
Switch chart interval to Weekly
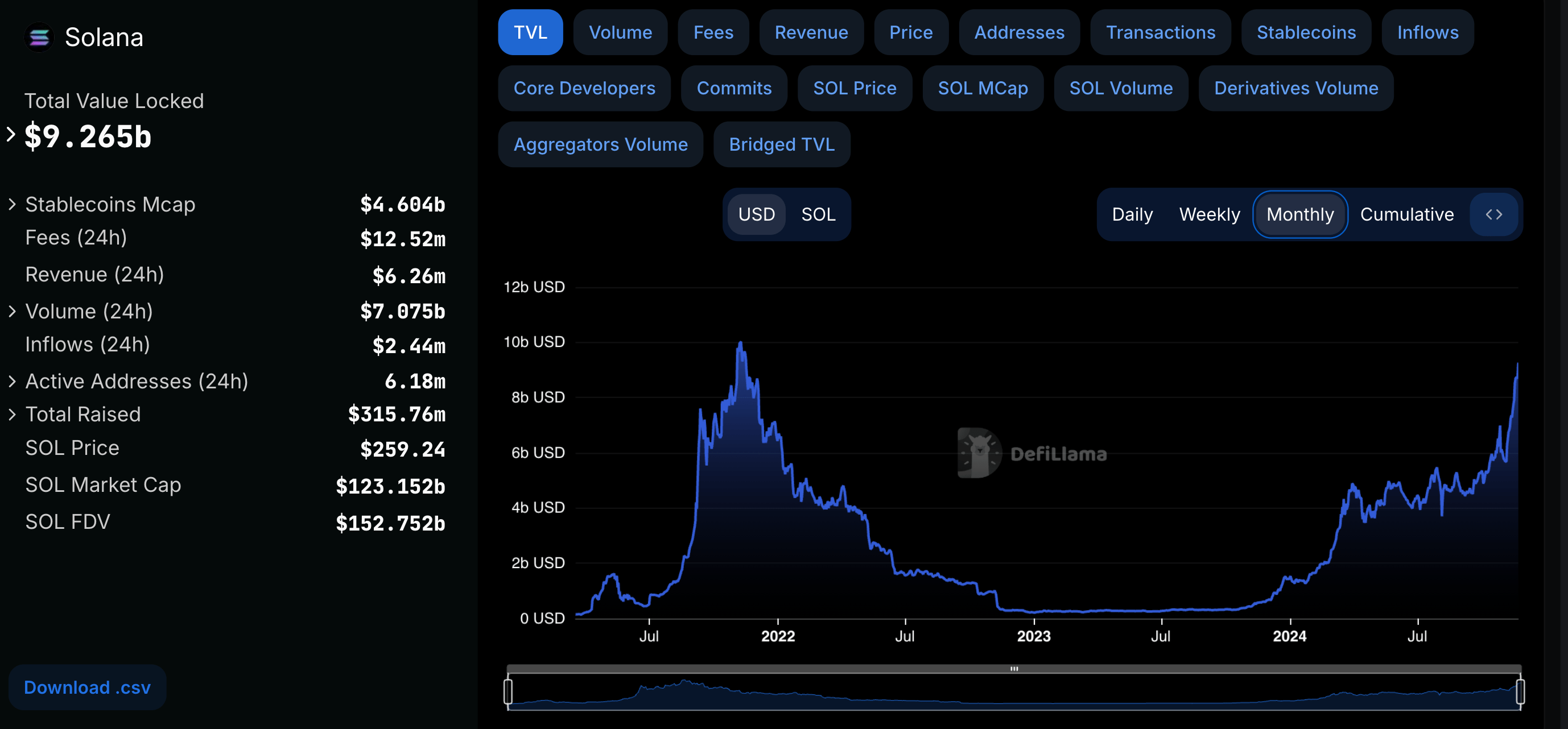1209,214
